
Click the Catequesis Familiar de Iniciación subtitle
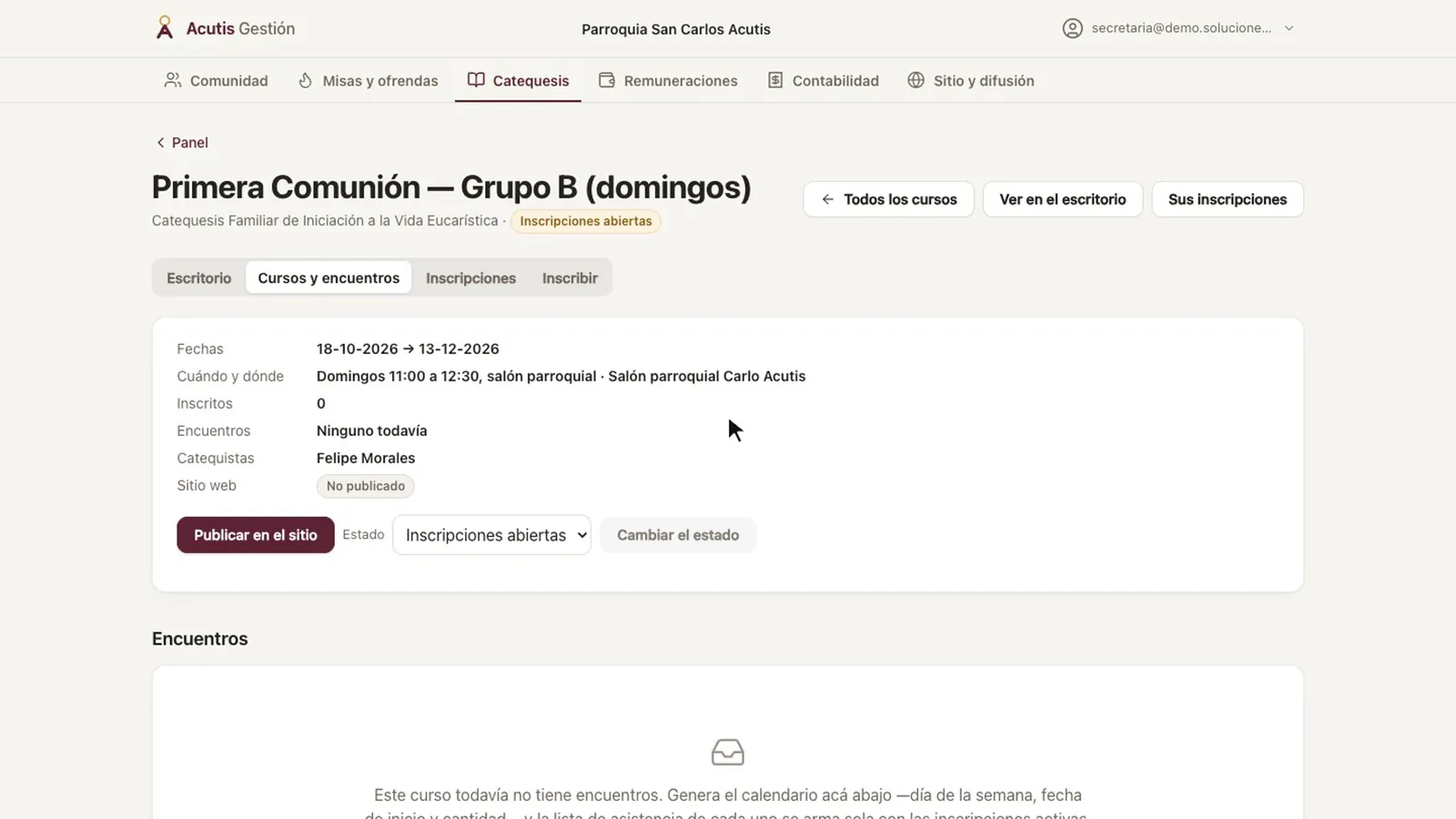pos(325,220)
